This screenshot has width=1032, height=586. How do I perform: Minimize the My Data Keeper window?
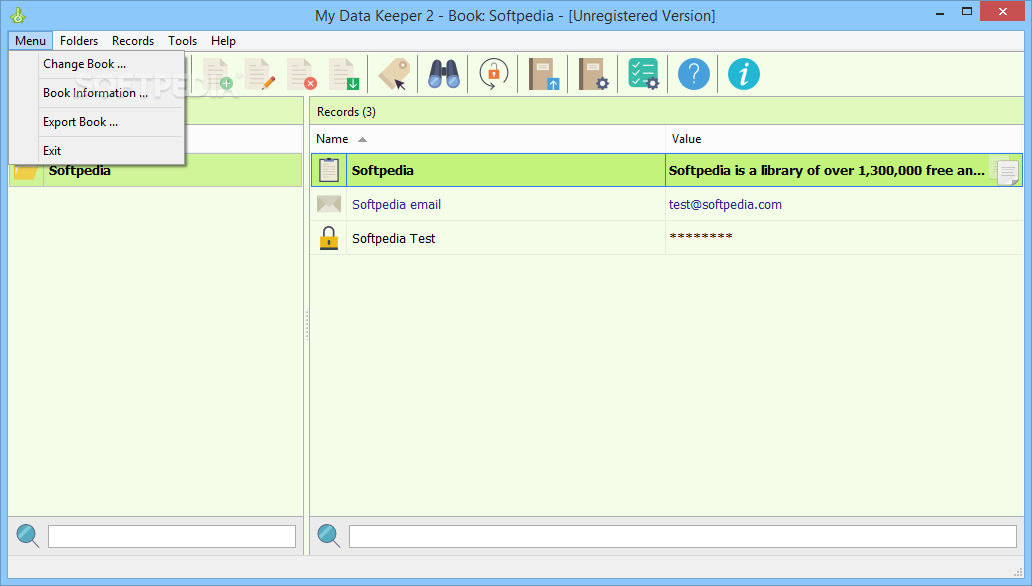940,13
